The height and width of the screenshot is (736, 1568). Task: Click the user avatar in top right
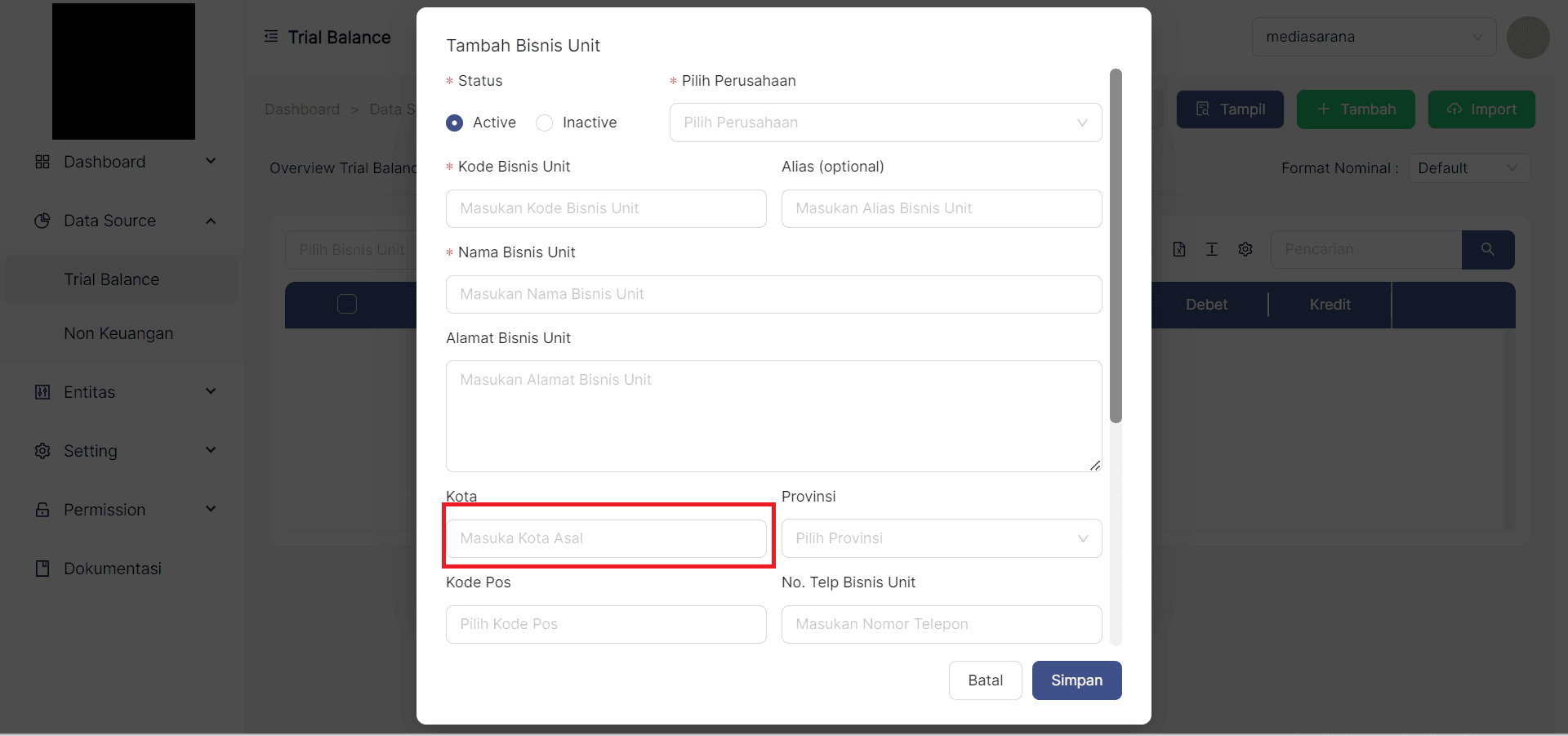(x=1527, y=38)
